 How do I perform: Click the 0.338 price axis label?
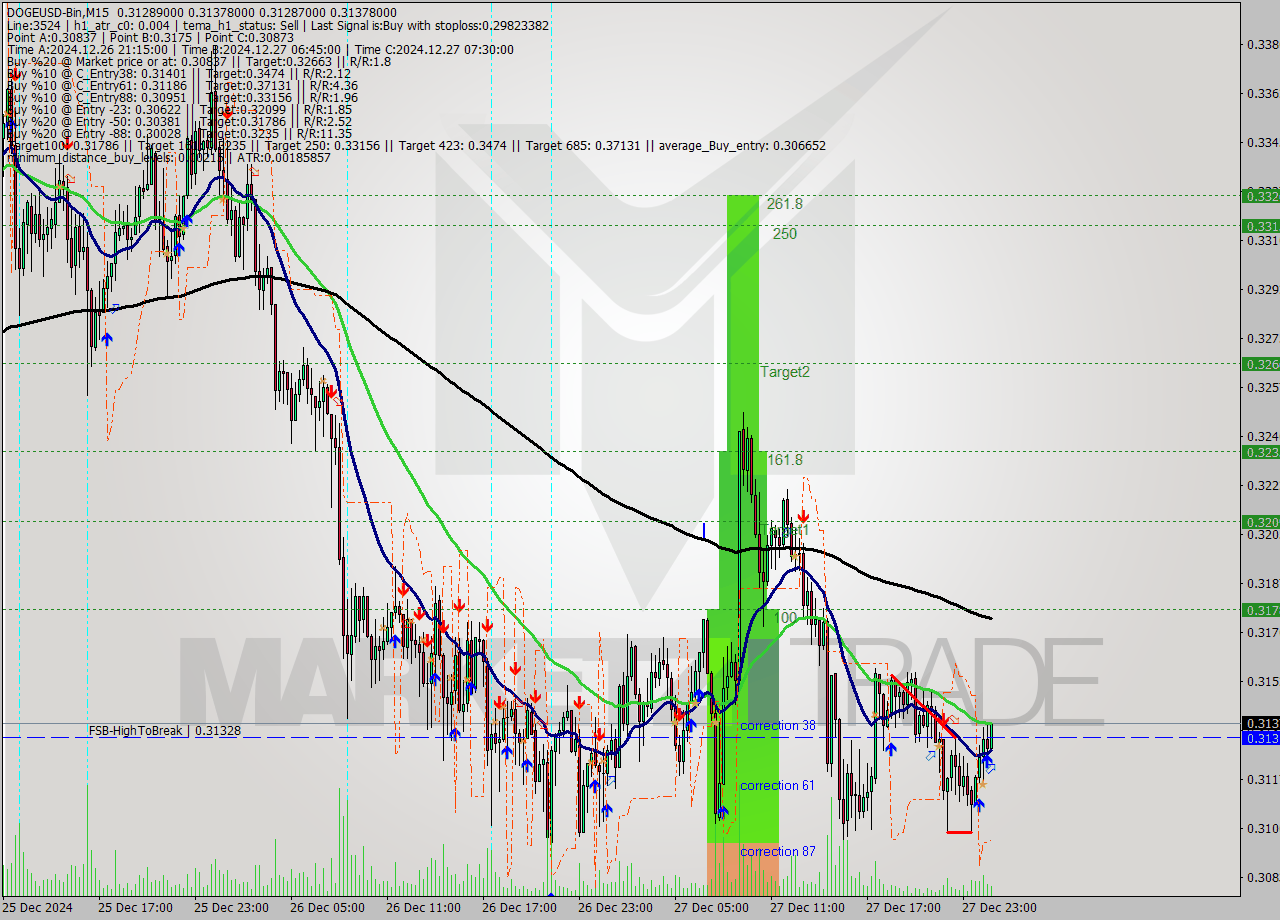1262,44
